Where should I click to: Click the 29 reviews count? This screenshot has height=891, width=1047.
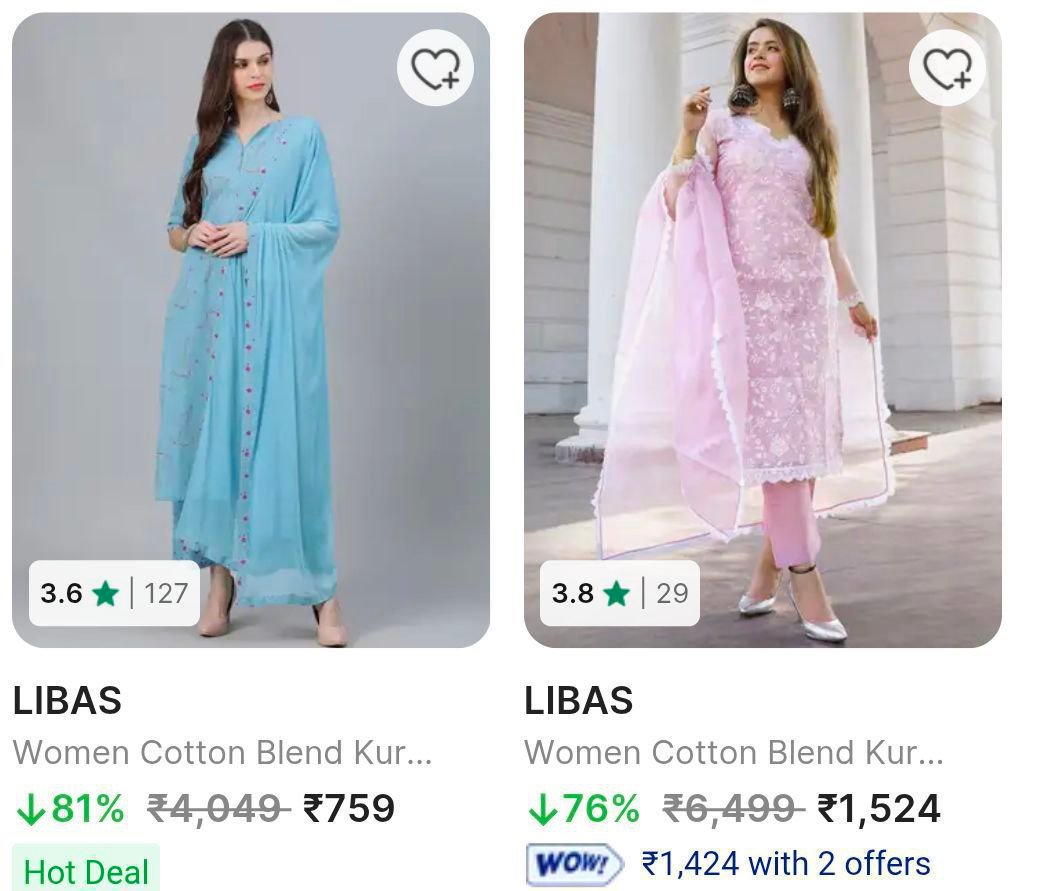tap(672, 594)
